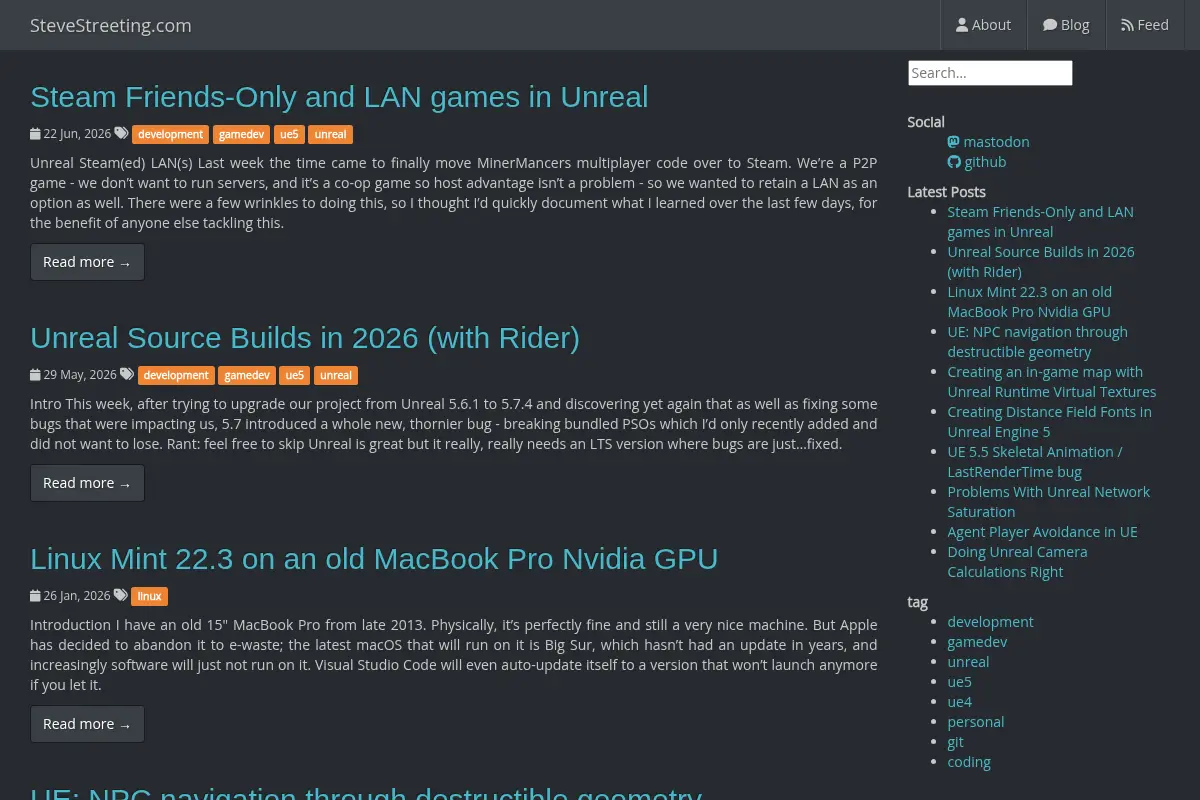The height and width of the screenshot is (800, 1200).
Task: Click tags icon on Steam Friends-Only post
Action: point(121,133)
